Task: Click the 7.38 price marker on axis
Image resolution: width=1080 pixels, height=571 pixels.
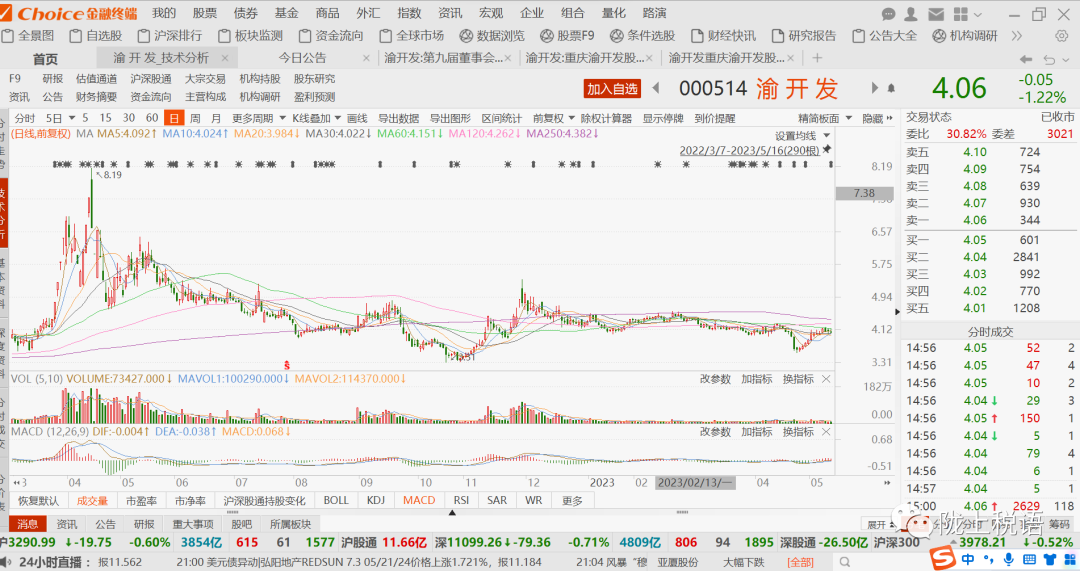Action: coord(864,194)
